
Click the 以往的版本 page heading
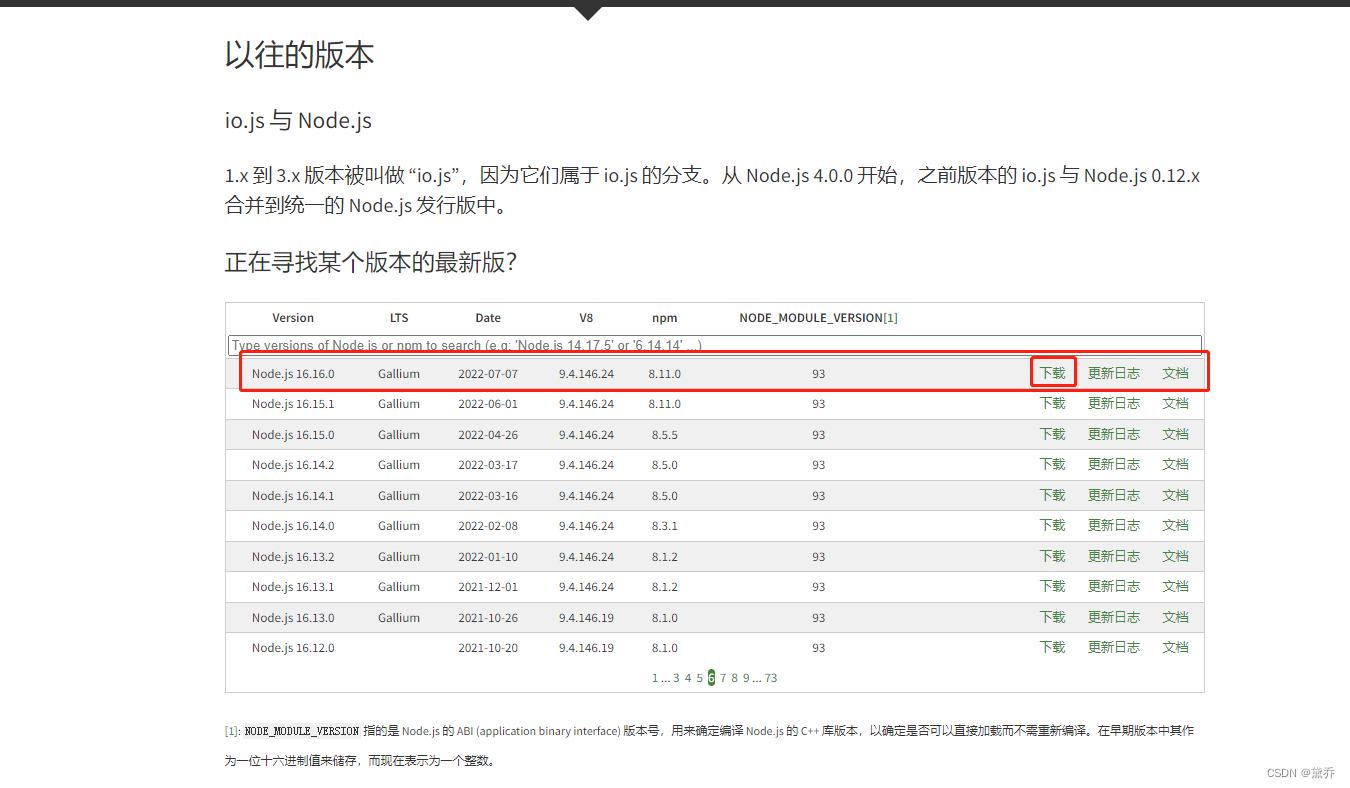[x=300, y=54]
